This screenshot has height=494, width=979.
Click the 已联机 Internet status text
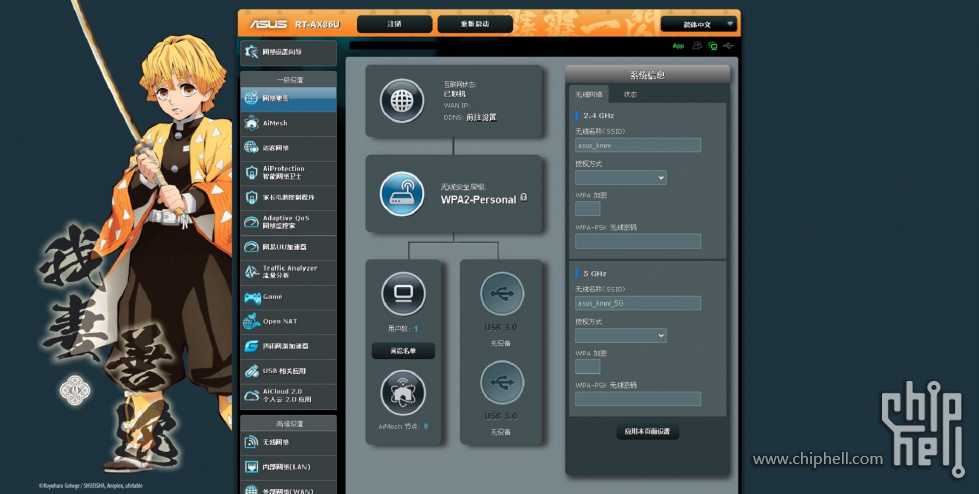455,94
